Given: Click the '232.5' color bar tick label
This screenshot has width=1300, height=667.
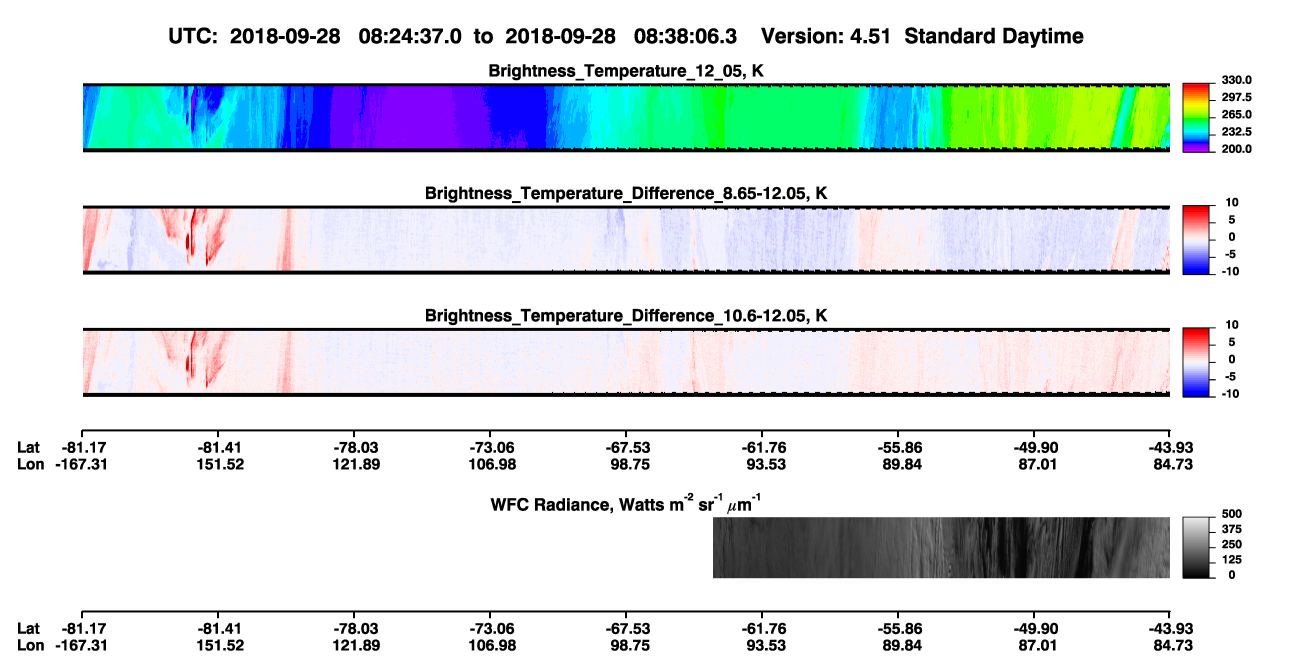Looking at the screenshot, I should click(1237, 131).
